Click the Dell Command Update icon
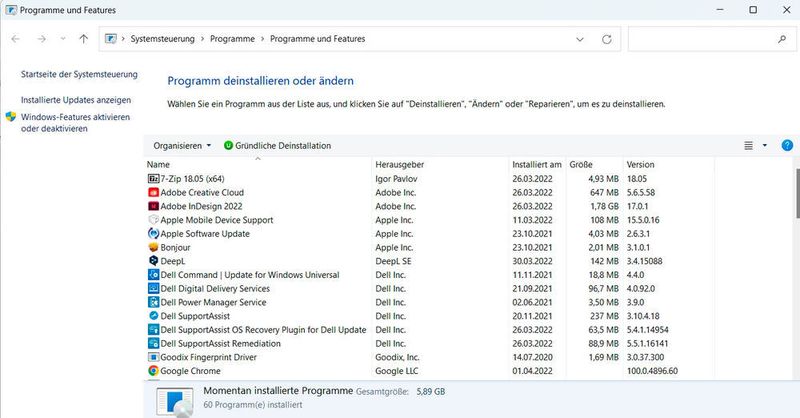This screenshot has width=800, height=418. tap(153, 275)
